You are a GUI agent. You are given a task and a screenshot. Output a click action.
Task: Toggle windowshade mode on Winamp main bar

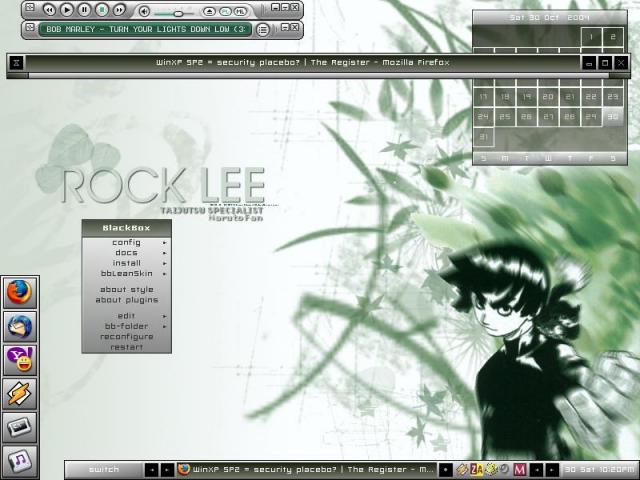point(285,7)
